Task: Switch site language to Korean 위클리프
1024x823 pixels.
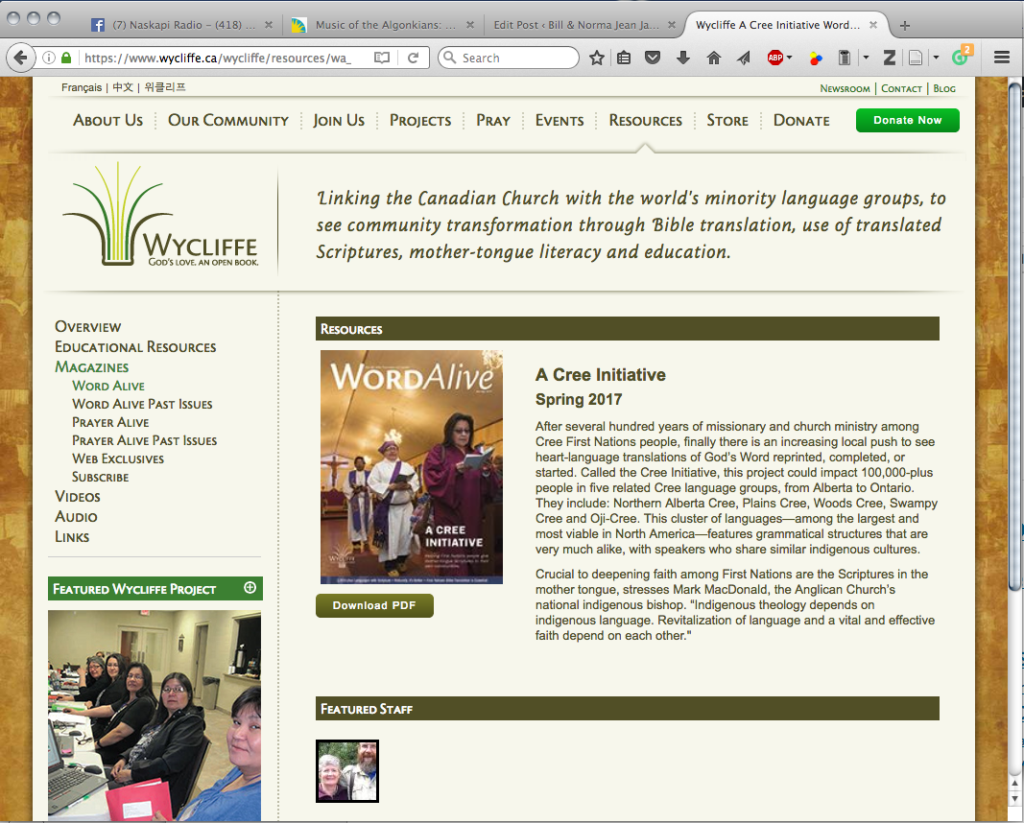Action: pos(165,88)
